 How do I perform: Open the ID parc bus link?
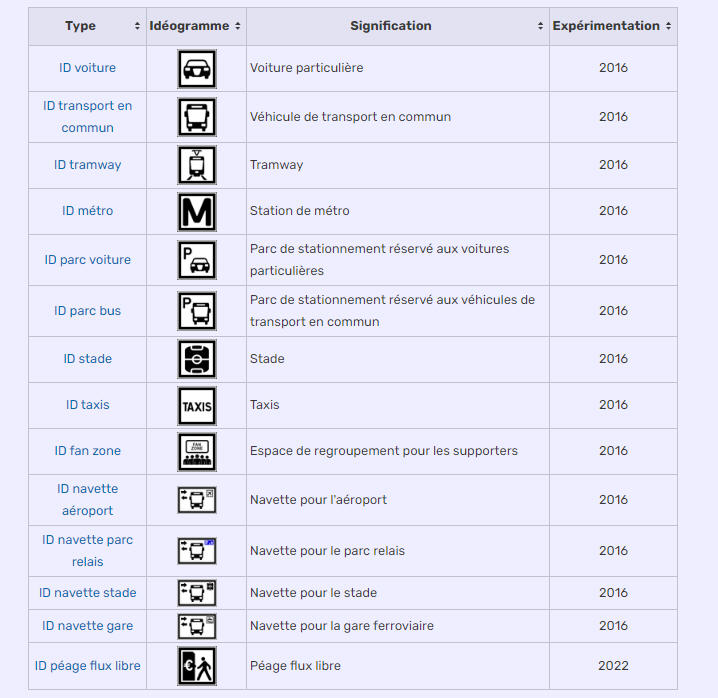click(x=87, y=311)
